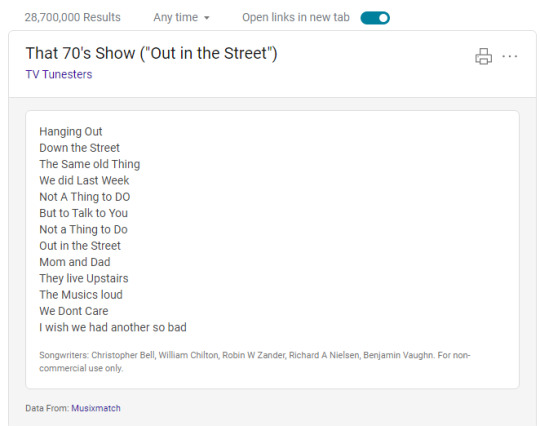Click the Songwriters credits text
This screenshot has height=426, width=540.
pos(255,362)
